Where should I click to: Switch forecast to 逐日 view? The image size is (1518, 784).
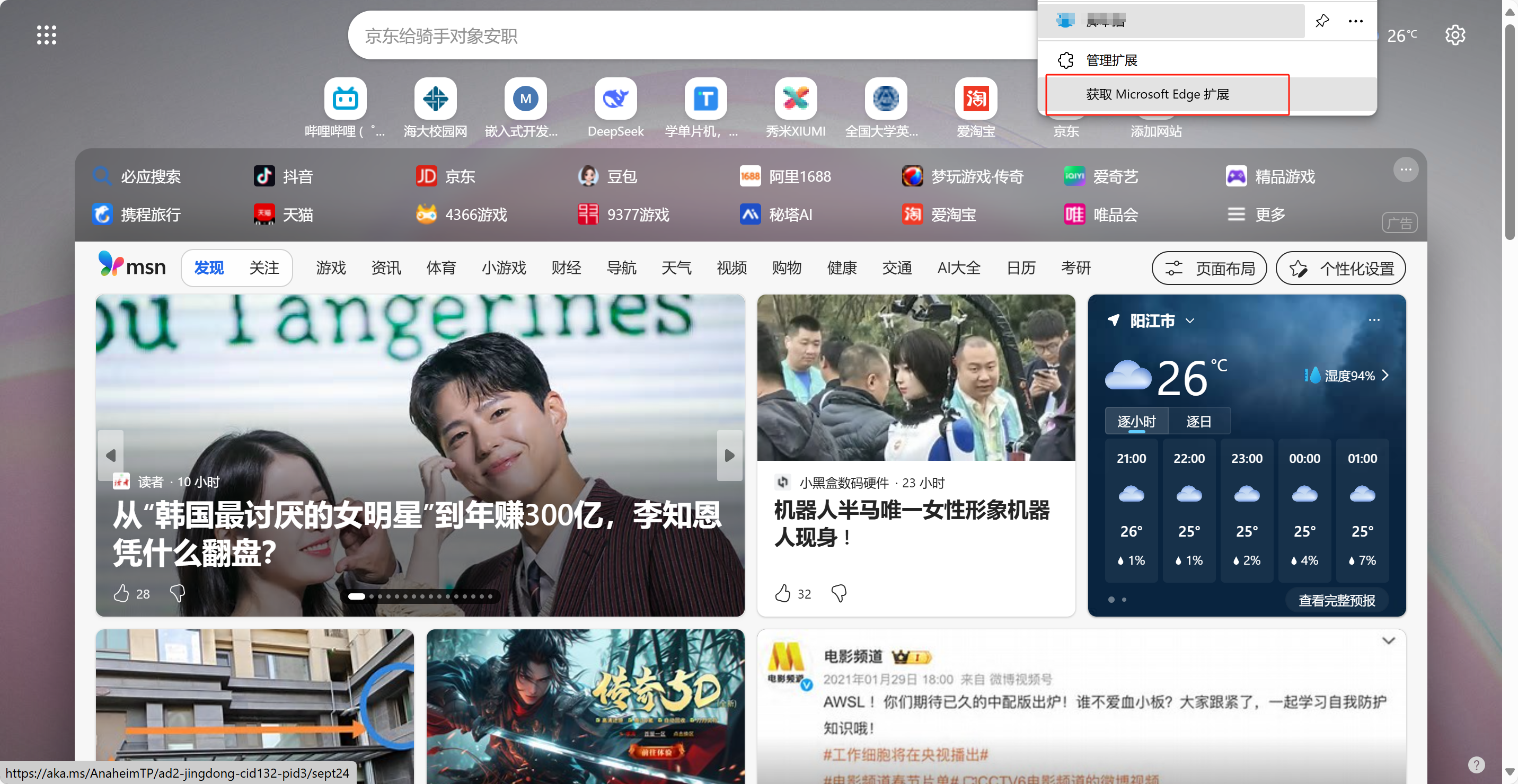pyautogui.click(x=1198, y=421)
